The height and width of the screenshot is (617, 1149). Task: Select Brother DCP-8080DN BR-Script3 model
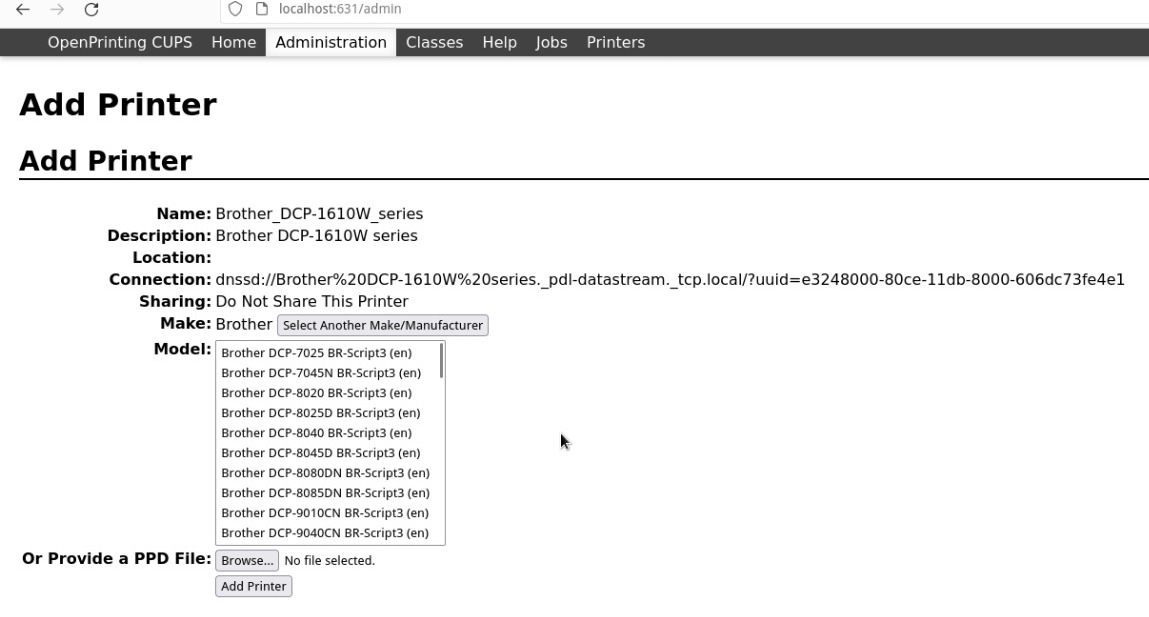(x=328, y=473)
